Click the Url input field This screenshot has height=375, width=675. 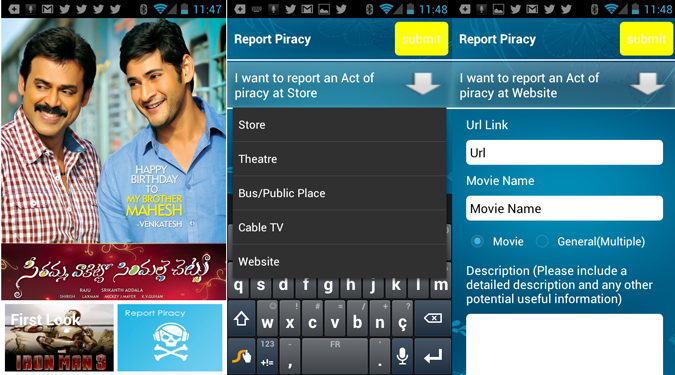click(564, 152)
